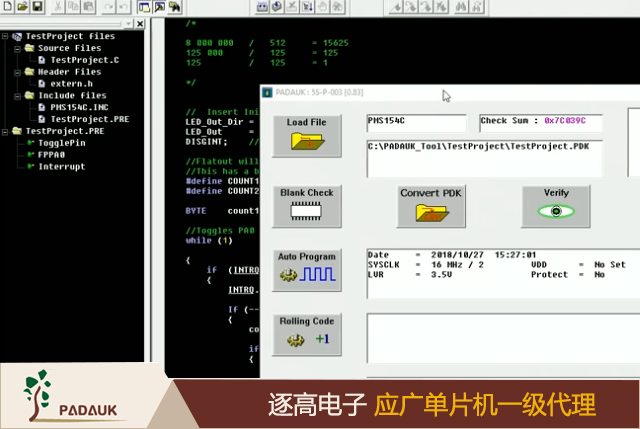Viewport: 640px width, 429px height.
Task: Select the Interrupt entry in tree
Action: click(x=61, y=167)
